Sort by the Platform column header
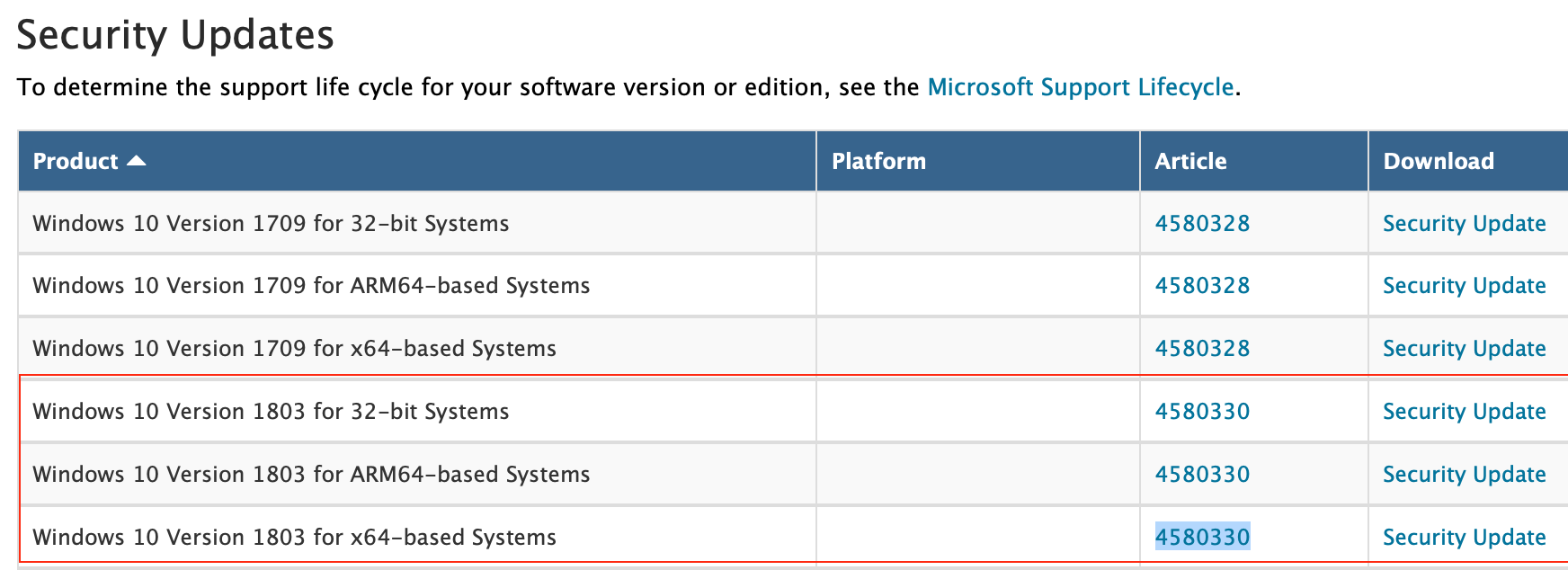 [878, 161]
